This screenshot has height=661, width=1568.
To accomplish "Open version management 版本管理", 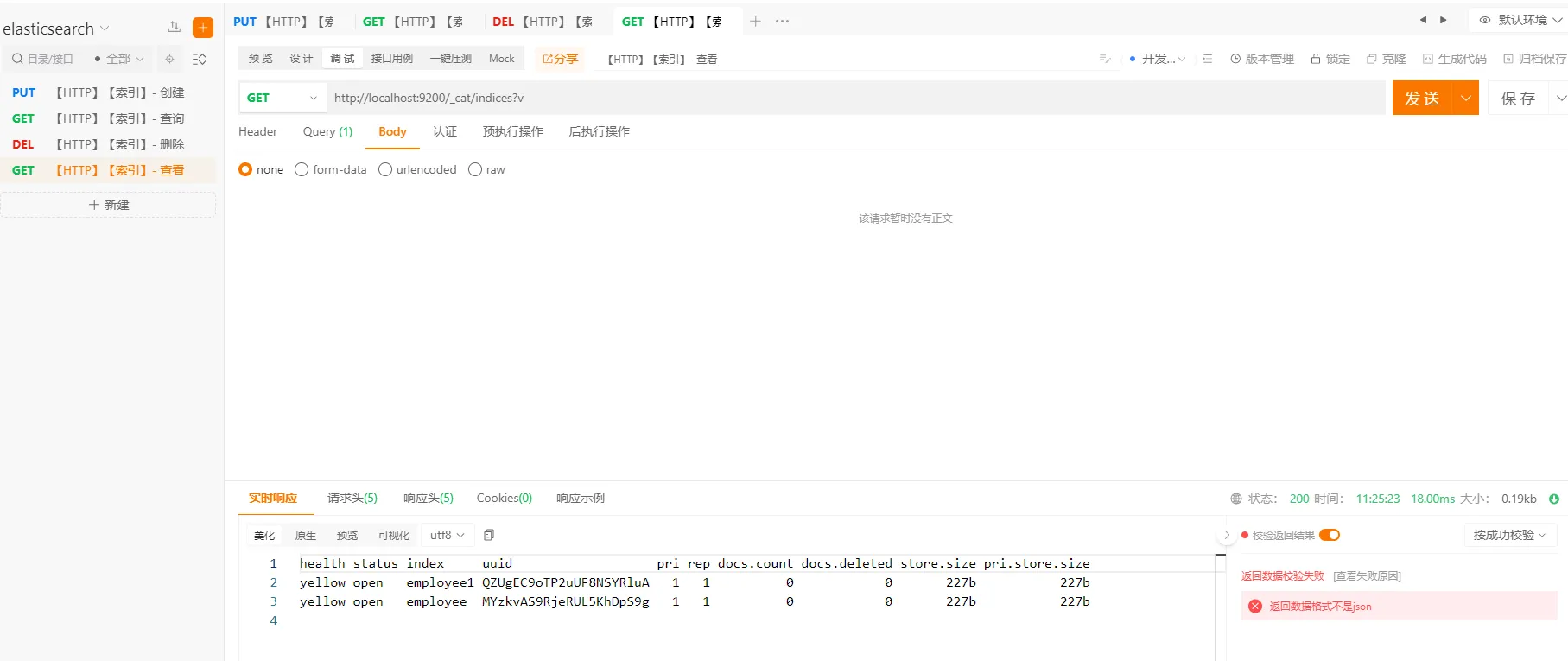I will 1261,59.
